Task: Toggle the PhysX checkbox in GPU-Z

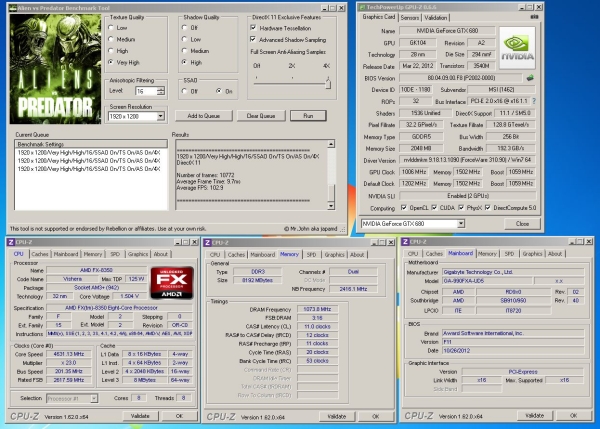Action: click(461, 208)
